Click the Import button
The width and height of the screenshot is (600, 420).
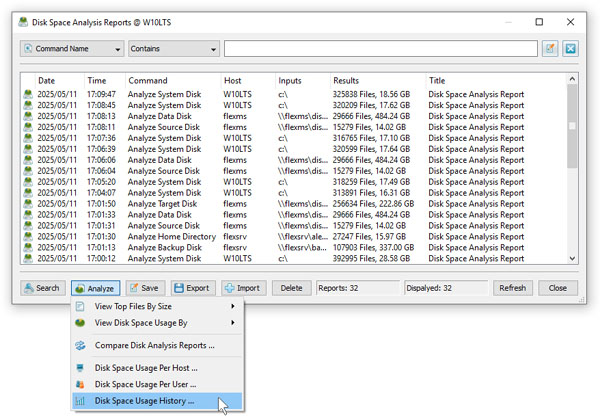243,288
